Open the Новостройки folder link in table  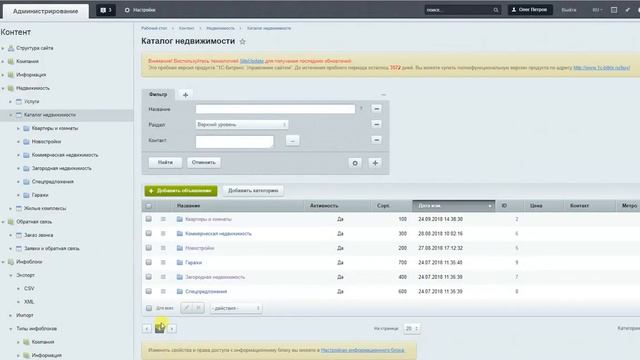pos(200,248)
